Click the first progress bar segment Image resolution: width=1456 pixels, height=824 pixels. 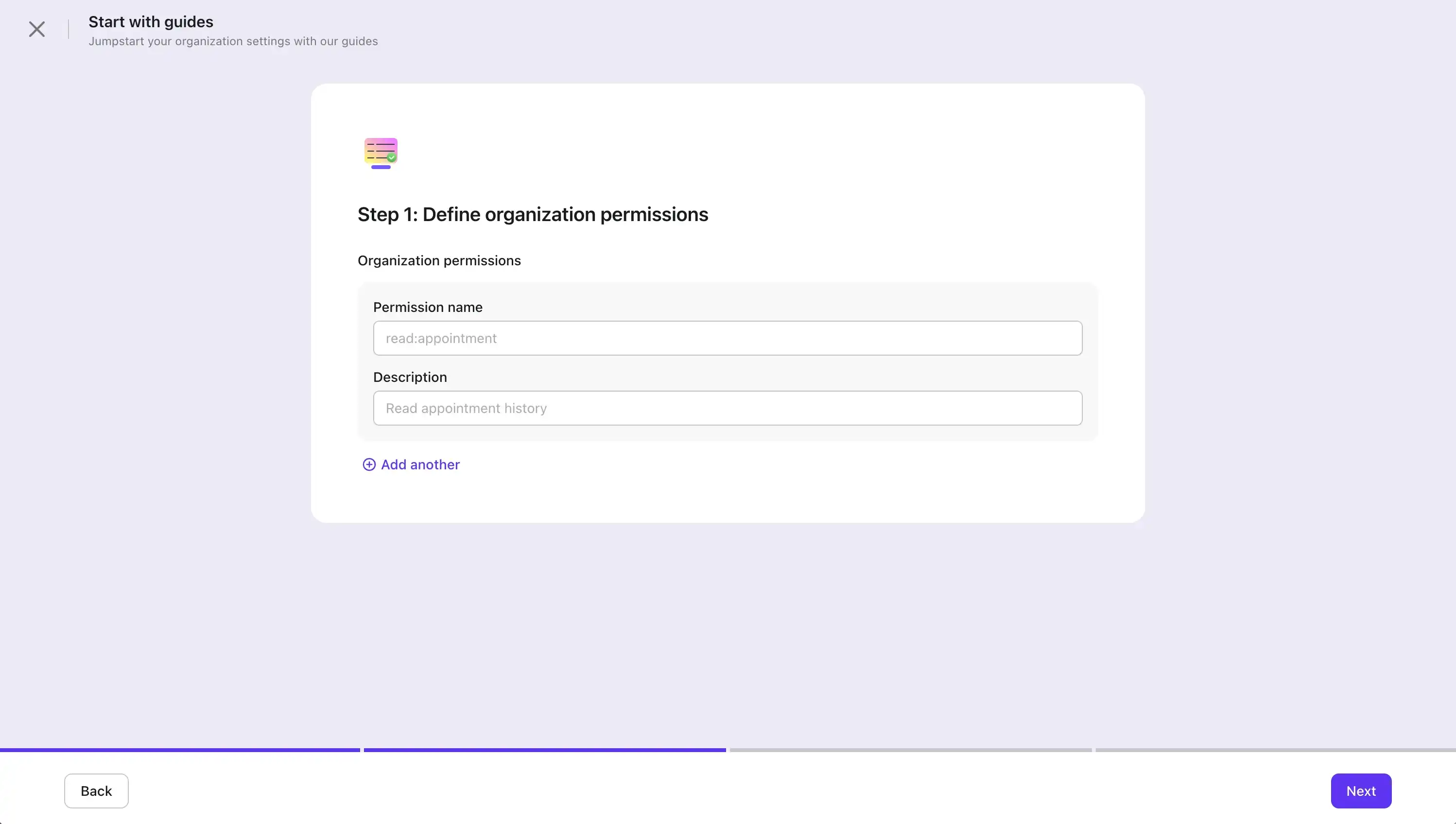(180, 750)
